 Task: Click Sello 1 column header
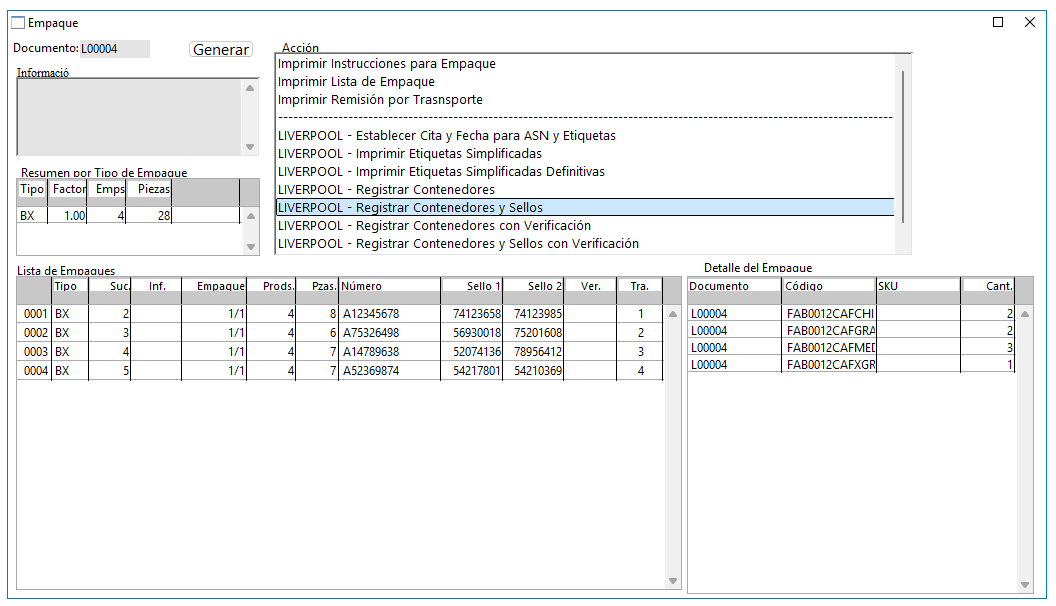(x=472, y=287)
